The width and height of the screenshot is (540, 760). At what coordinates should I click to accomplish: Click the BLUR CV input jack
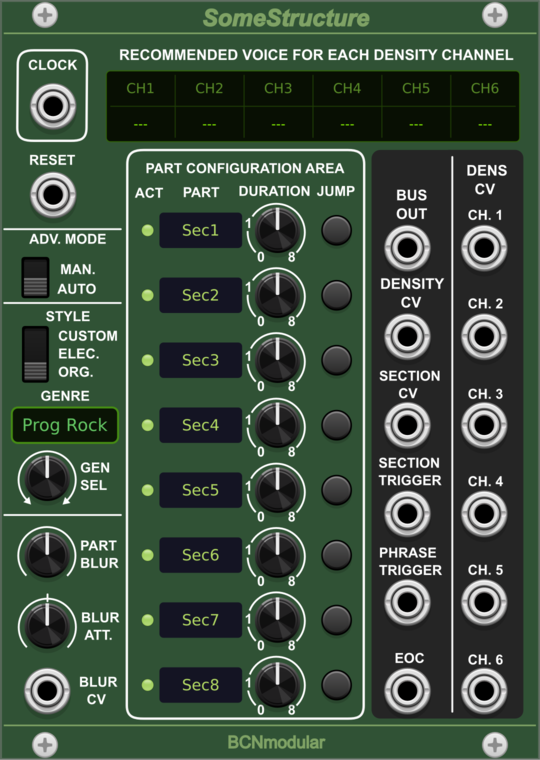pyautogui.click(x=47, y=691)
